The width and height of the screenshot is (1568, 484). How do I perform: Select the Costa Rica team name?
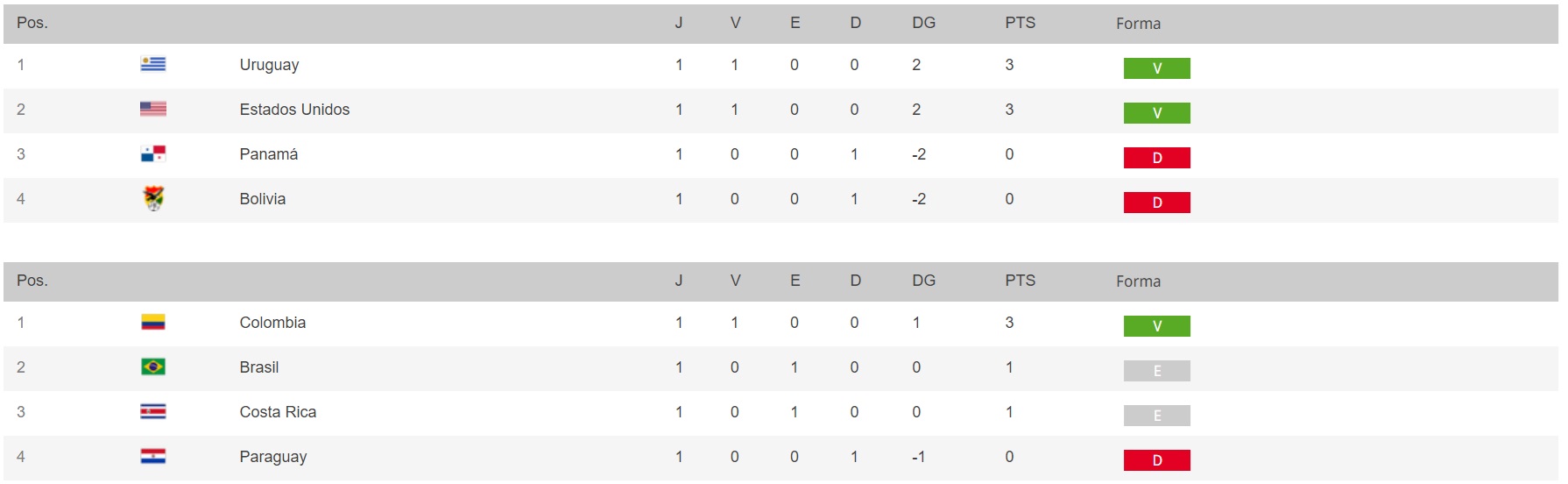point(278,412)
